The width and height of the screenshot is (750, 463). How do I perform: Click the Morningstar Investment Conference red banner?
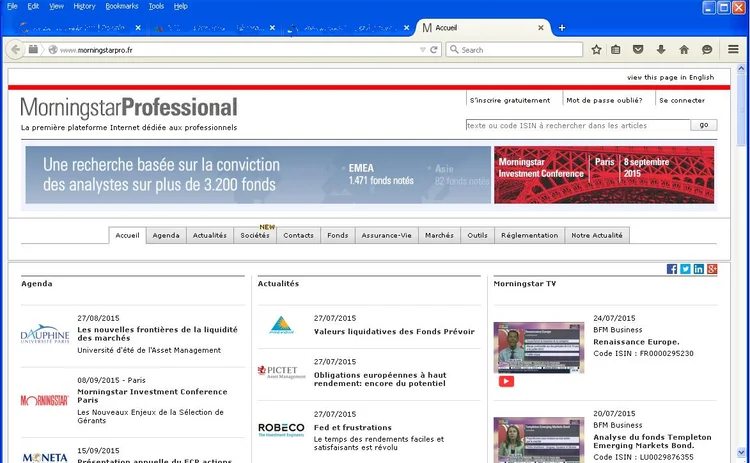click(x=604, y=175)
